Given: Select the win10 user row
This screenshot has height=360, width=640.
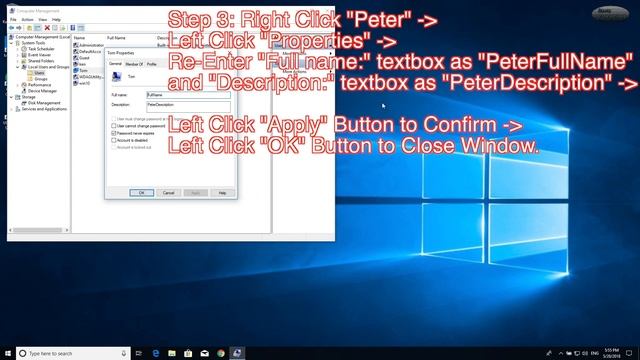Looking at the screenshot, I should [x=82, y=83].
